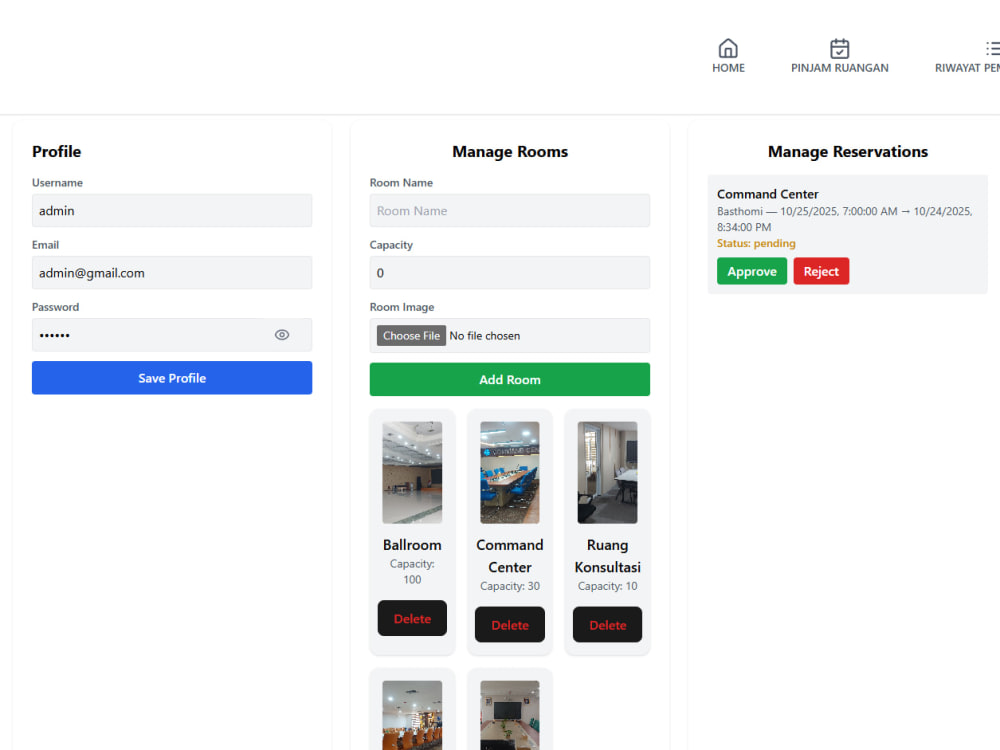The height and width of the screenshot is (750, 1000).
Task: Click the TV-screen room thumbnail in bottom row
Action: pos(510,715)
